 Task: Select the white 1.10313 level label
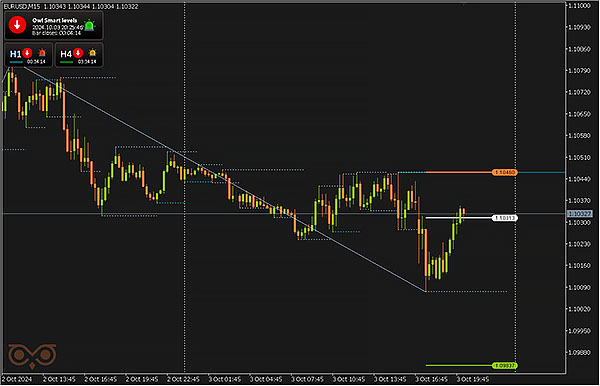(504, 218)
